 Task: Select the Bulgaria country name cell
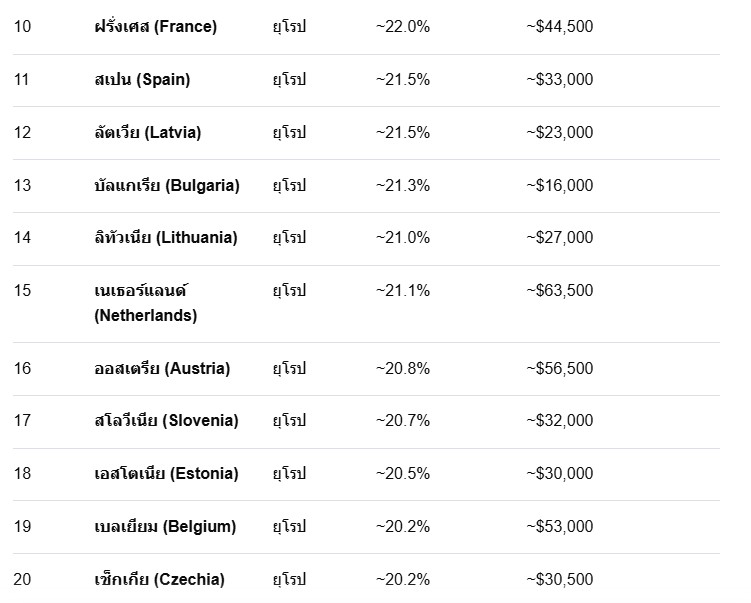[x=167, y=185]
